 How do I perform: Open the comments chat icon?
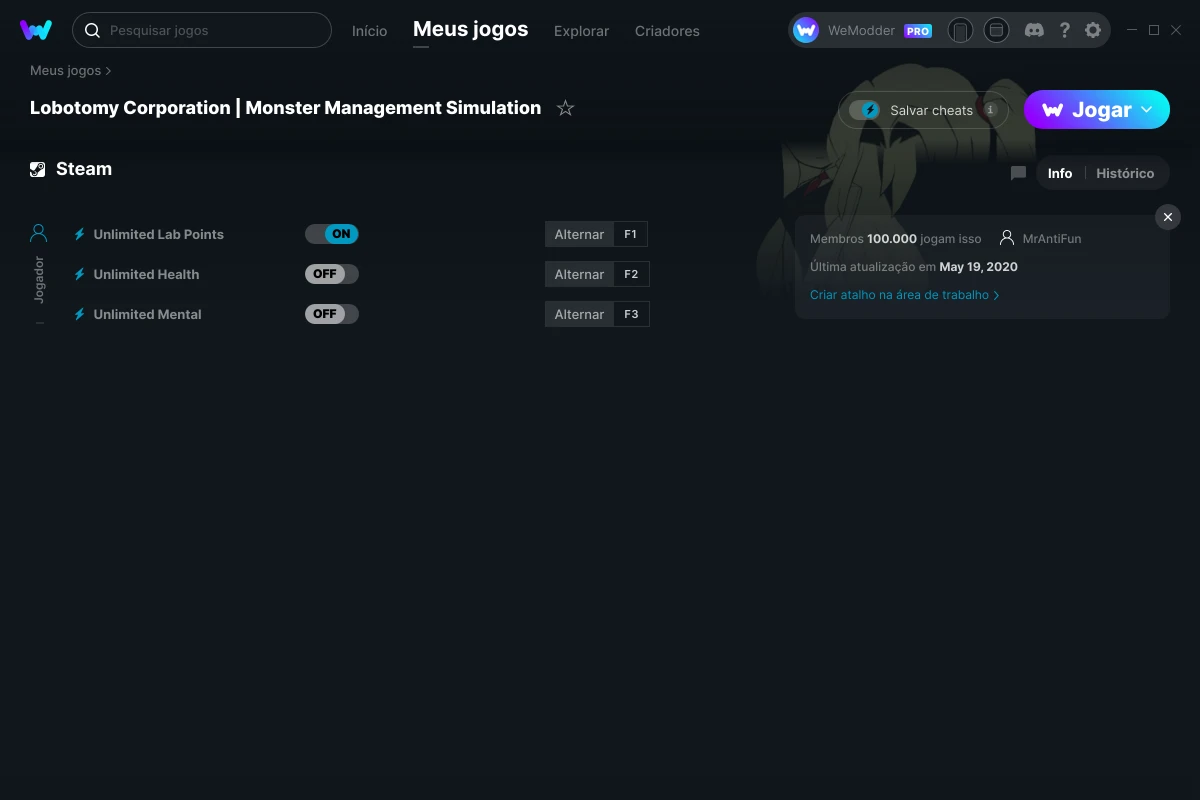pyautogui.click(x=1018, y=173)
